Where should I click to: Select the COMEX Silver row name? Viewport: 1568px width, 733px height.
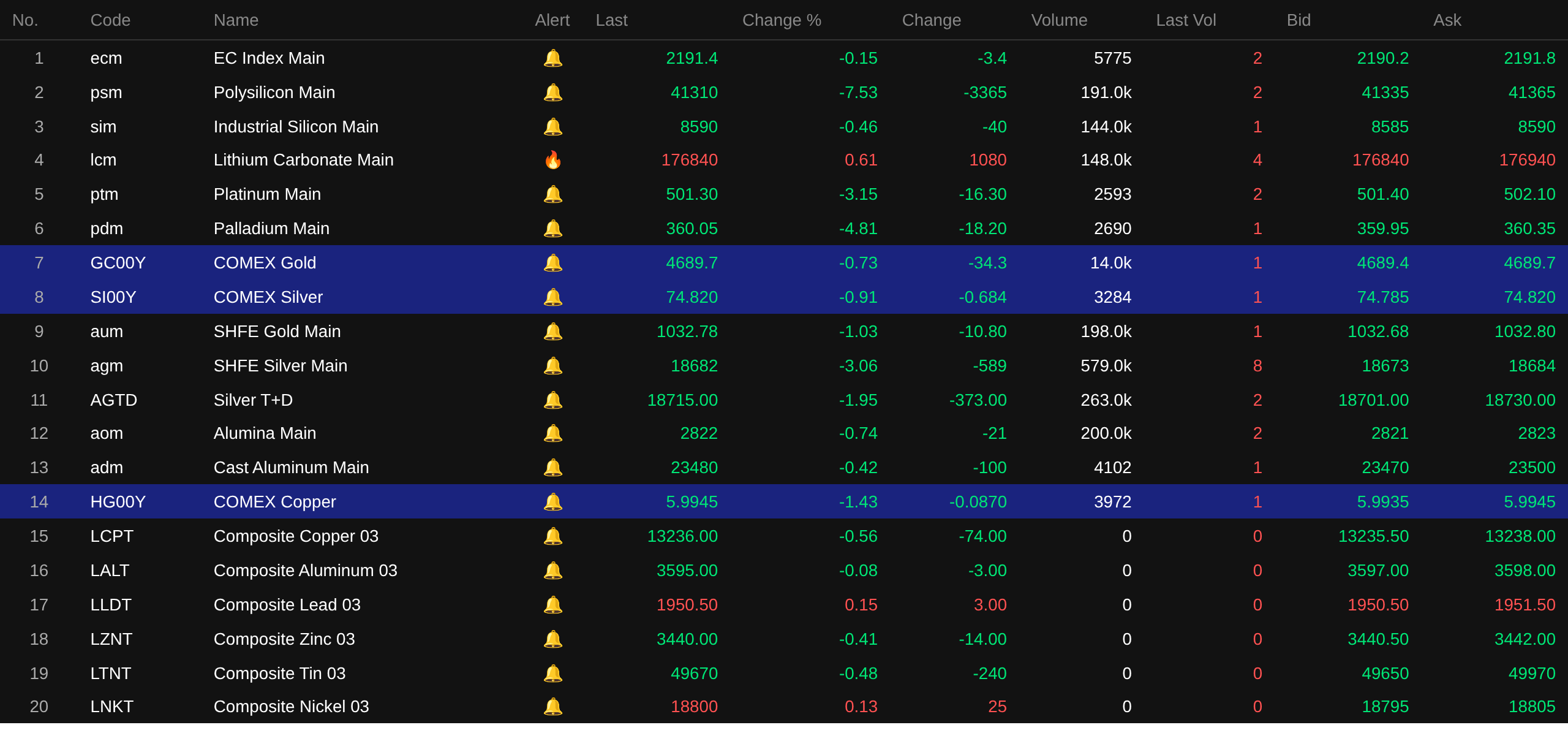point(268,297)
